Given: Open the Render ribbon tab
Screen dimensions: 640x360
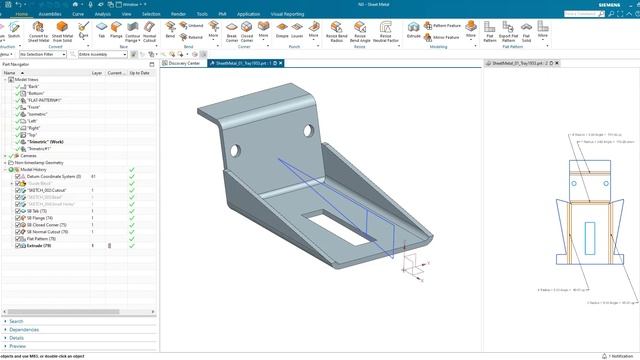Looking at the screenshot, I should [x=178, y=14].
